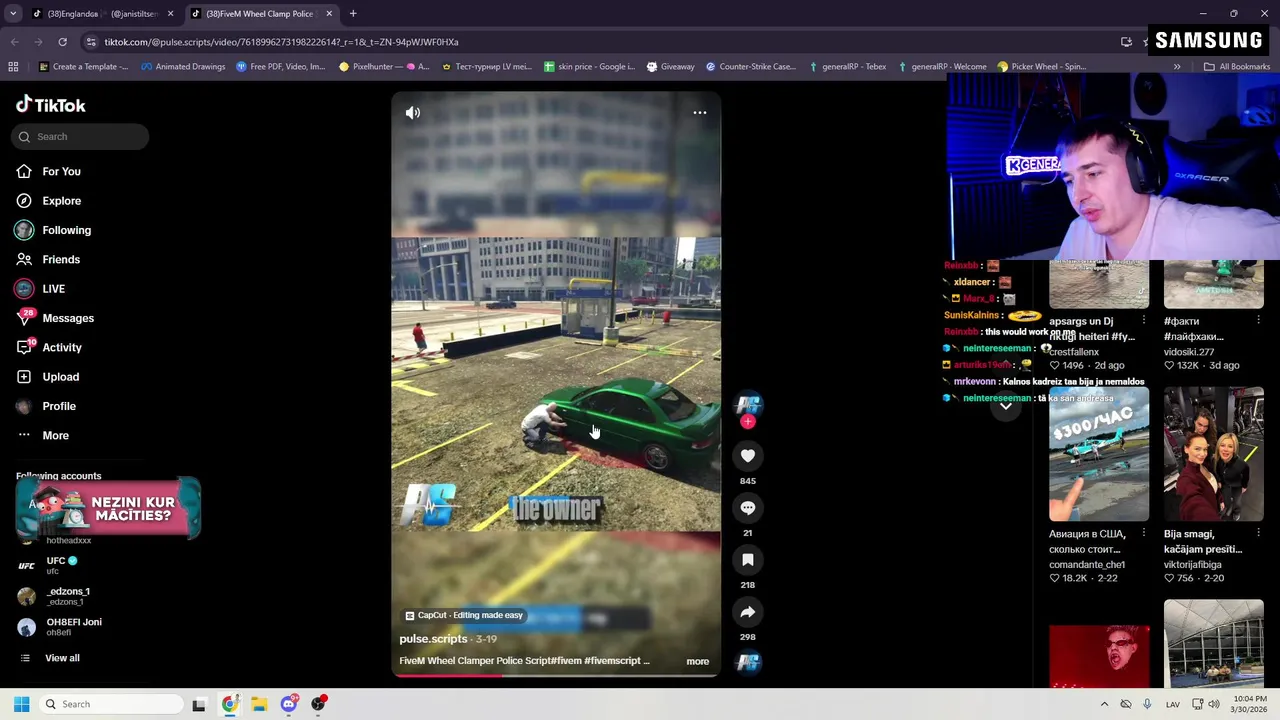This screenshot has width=1280, height=720.
Task: Open the Animated Drawings bookmark
Action: (183, 67)
